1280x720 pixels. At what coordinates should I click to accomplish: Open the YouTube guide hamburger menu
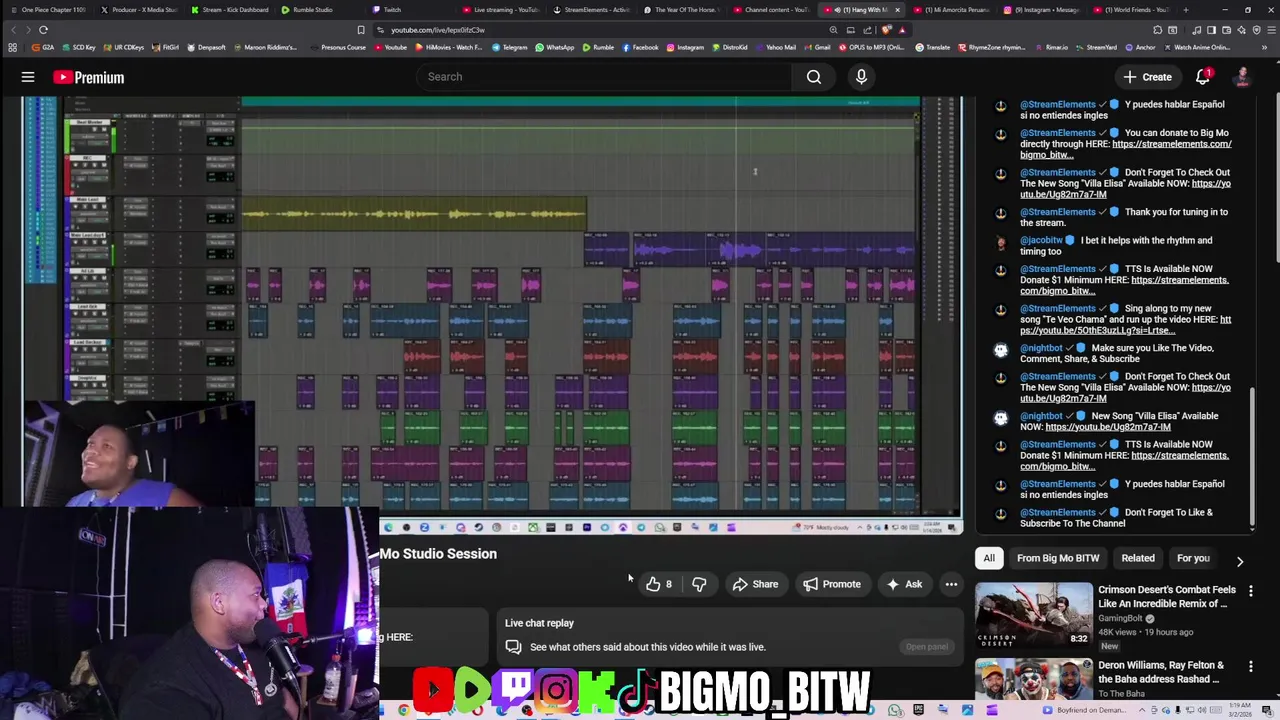28,77
